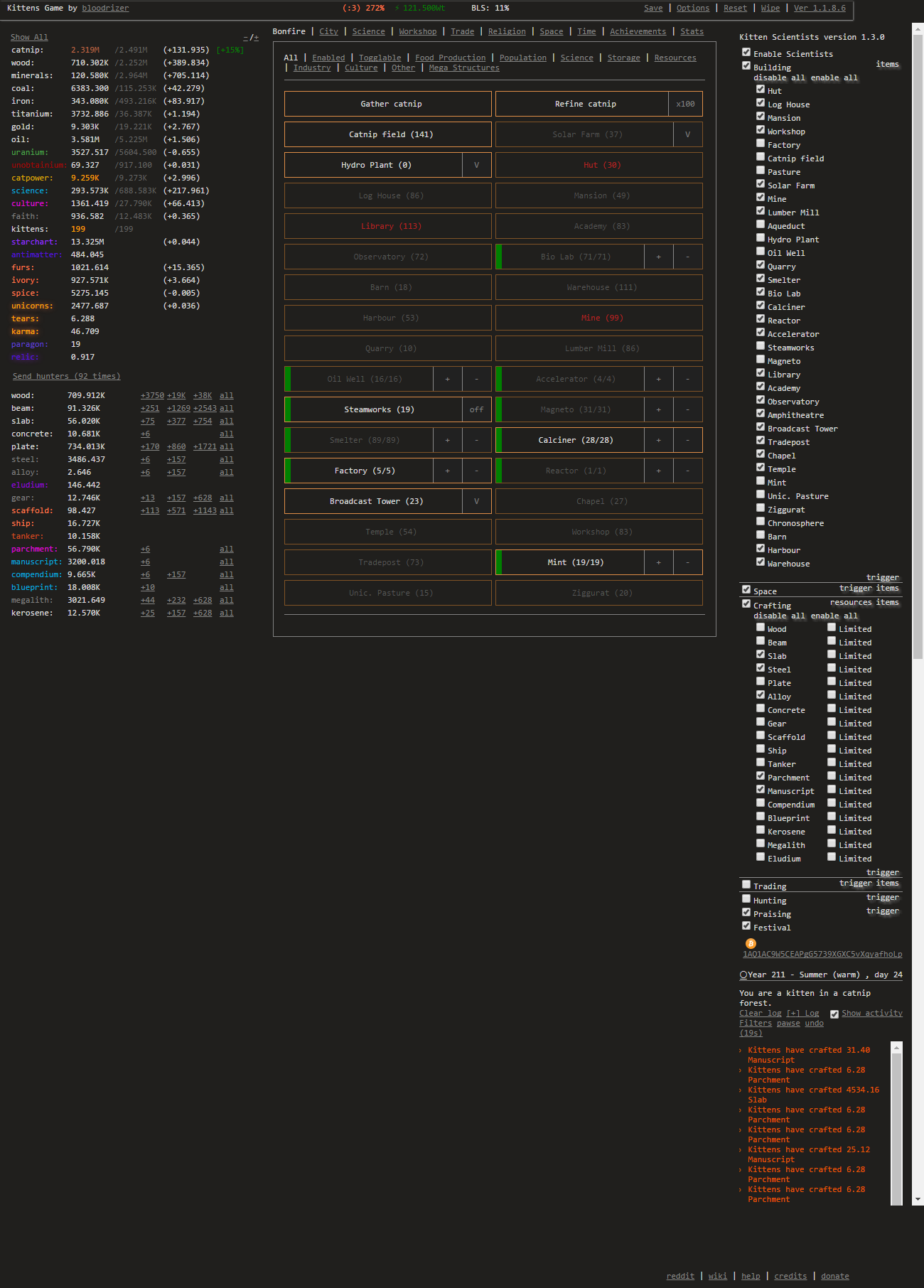Click the plus button on Smelter
Image resolution: width=924 pixels, height=1288 pixels.
tap(447, 440)
